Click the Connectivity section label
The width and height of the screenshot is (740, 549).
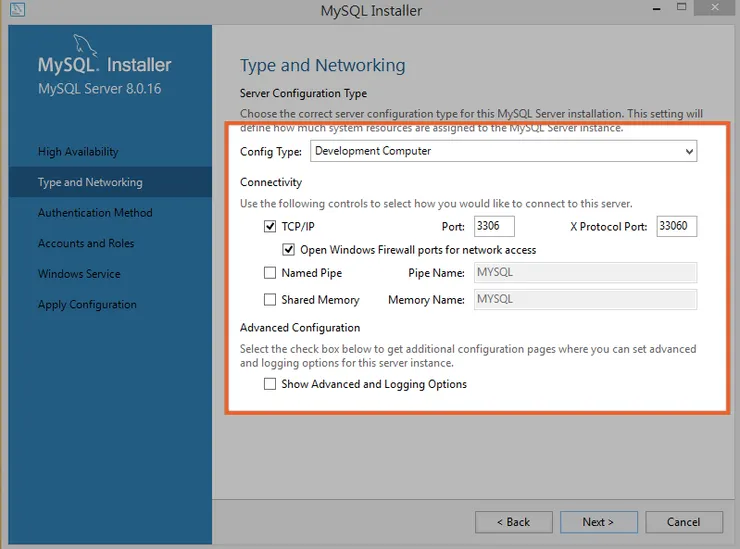[x=271, y=182]
